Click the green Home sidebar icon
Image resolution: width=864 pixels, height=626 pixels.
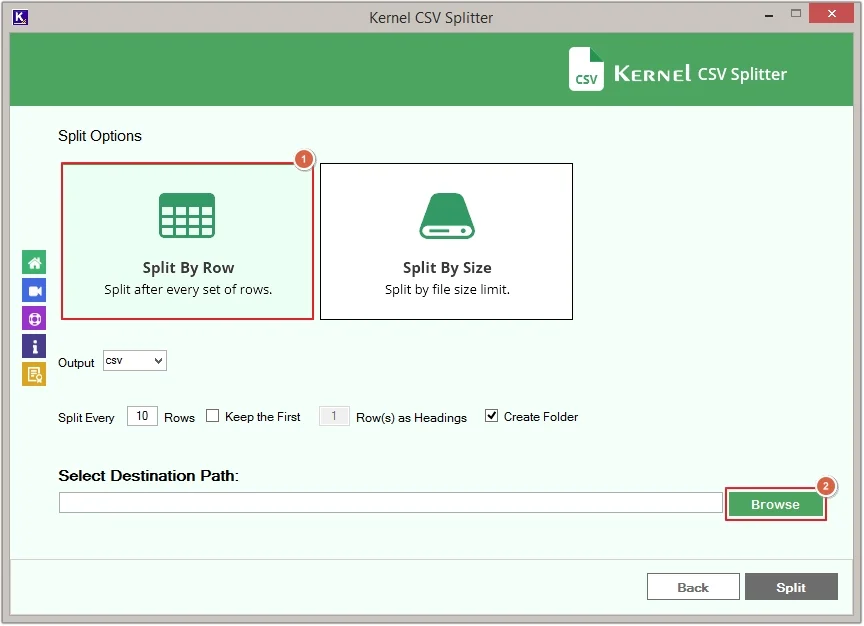point(34,263)
